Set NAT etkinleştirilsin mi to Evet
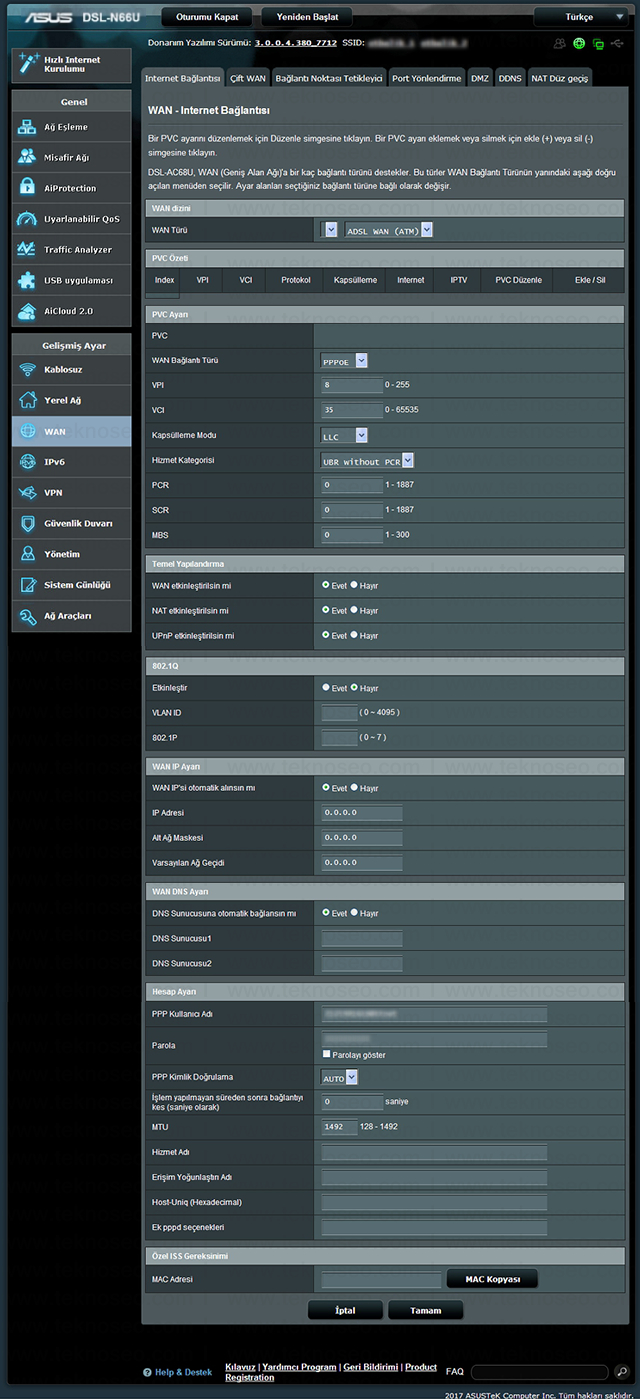This screenshot has height=1399, width=640. click(326, 610)
